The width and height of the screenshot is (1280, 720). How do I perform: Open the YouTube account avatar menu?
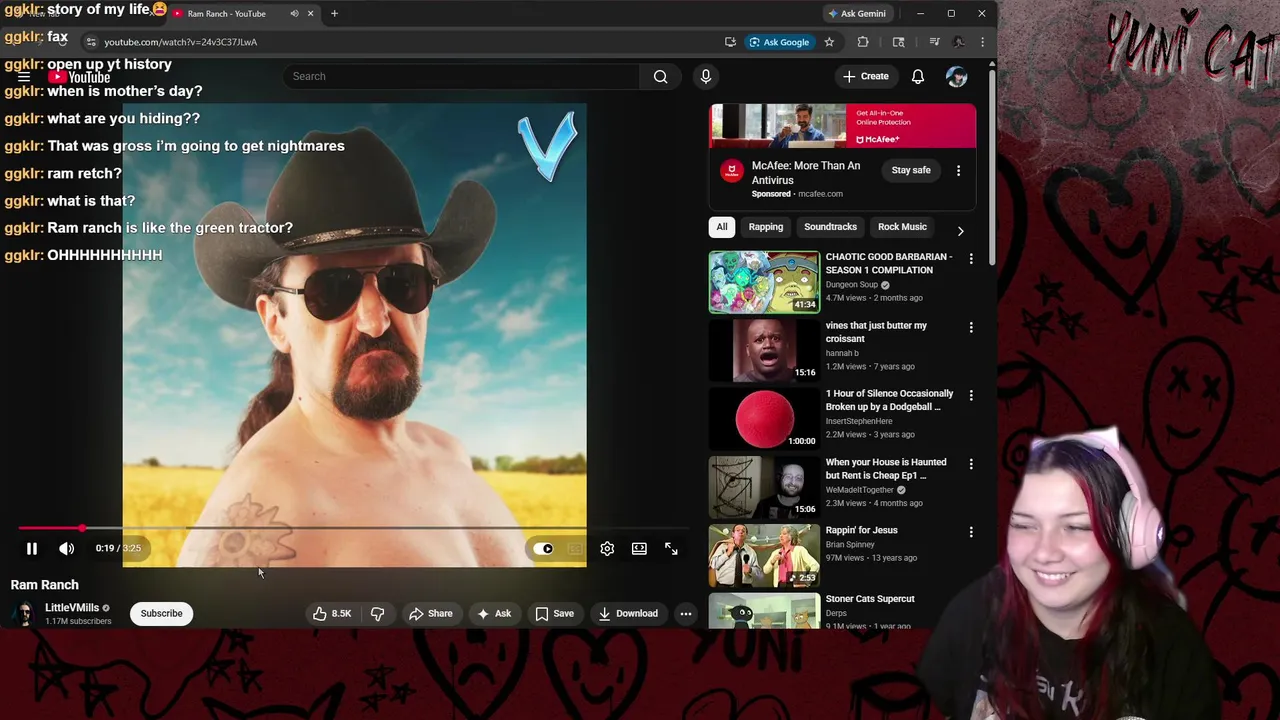pos(957,77)
